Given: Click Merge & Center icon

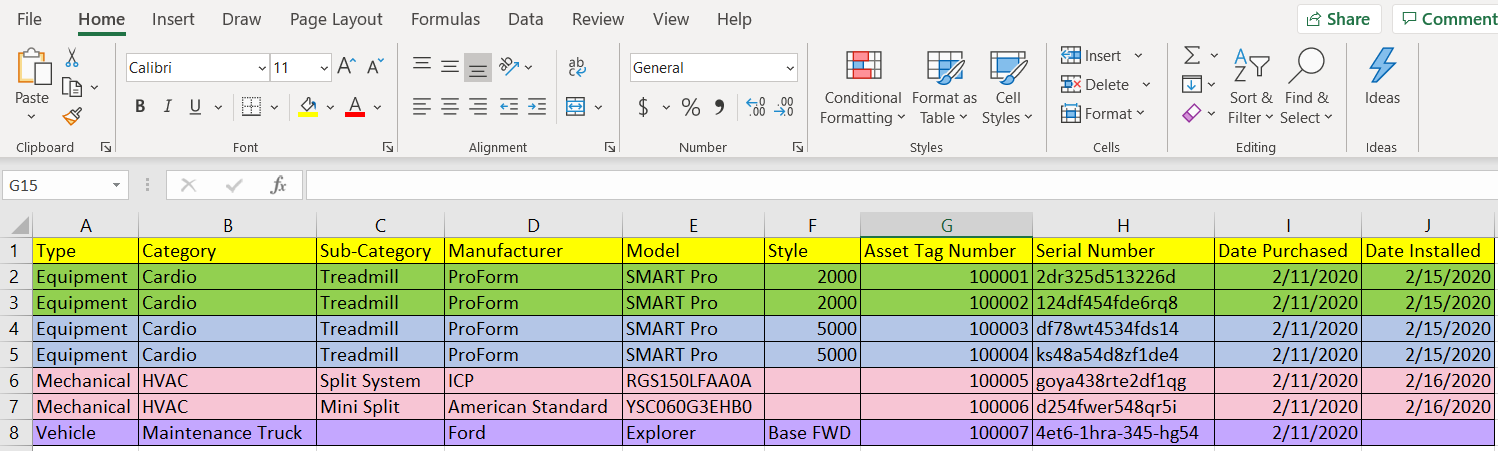Looking at the screenshot, I should [575, 106].
